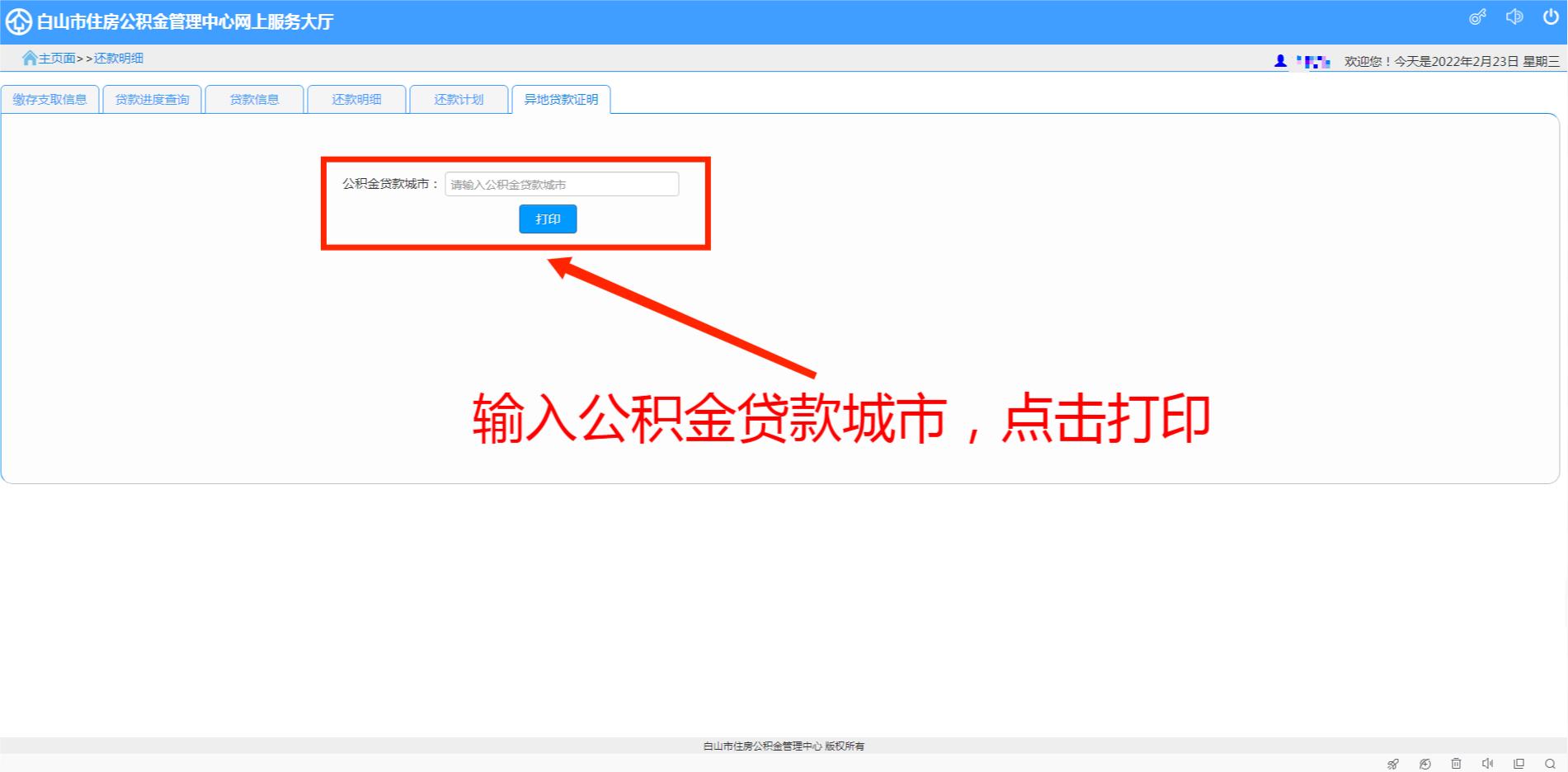The image size is (1568, 772).
Task: Click the 主页面 breadcrumb link
Action: [x=57, y=58]
